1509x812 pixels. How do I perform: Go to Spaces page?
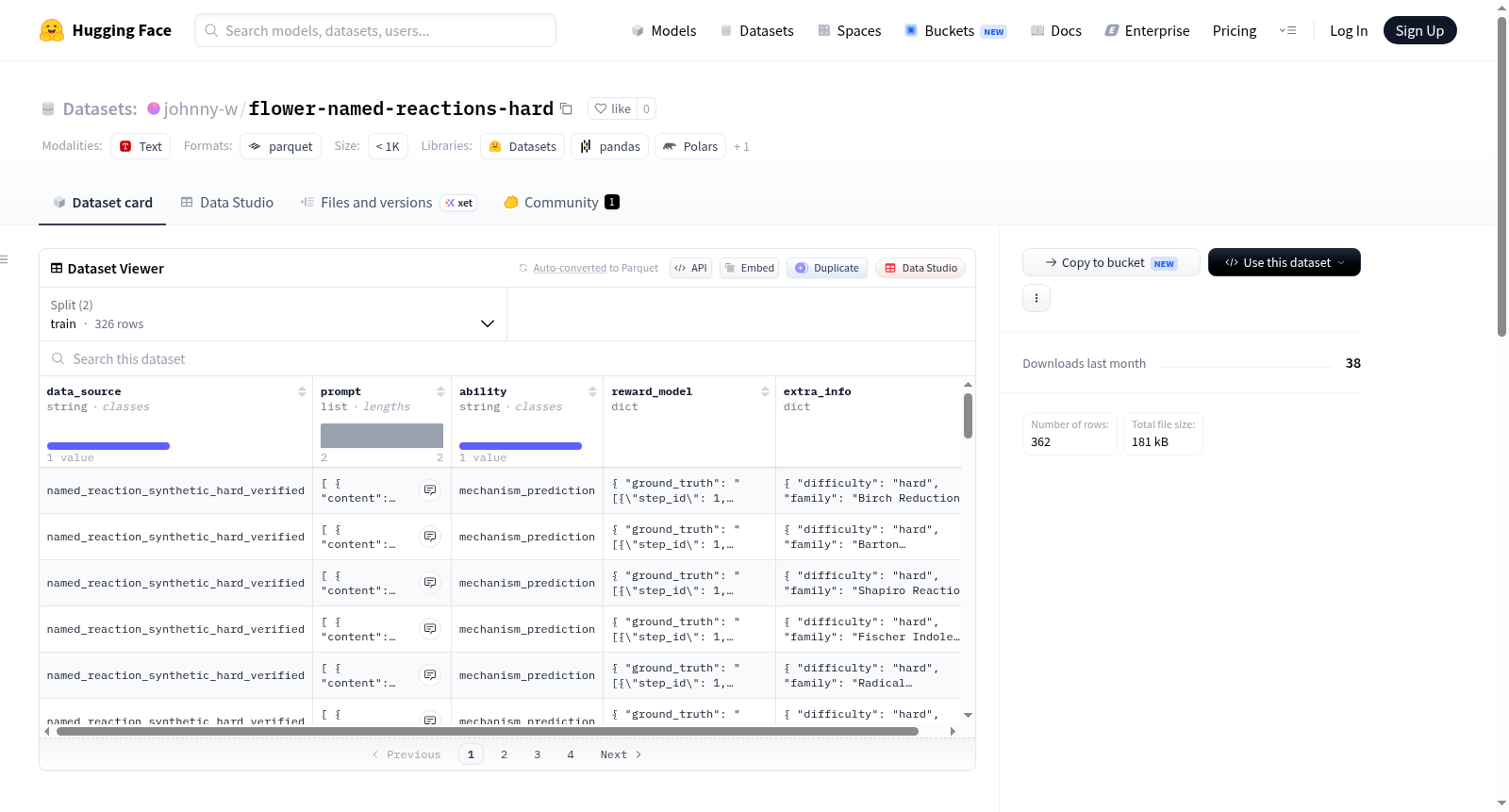pyautogui.click(x=850, y=31)
